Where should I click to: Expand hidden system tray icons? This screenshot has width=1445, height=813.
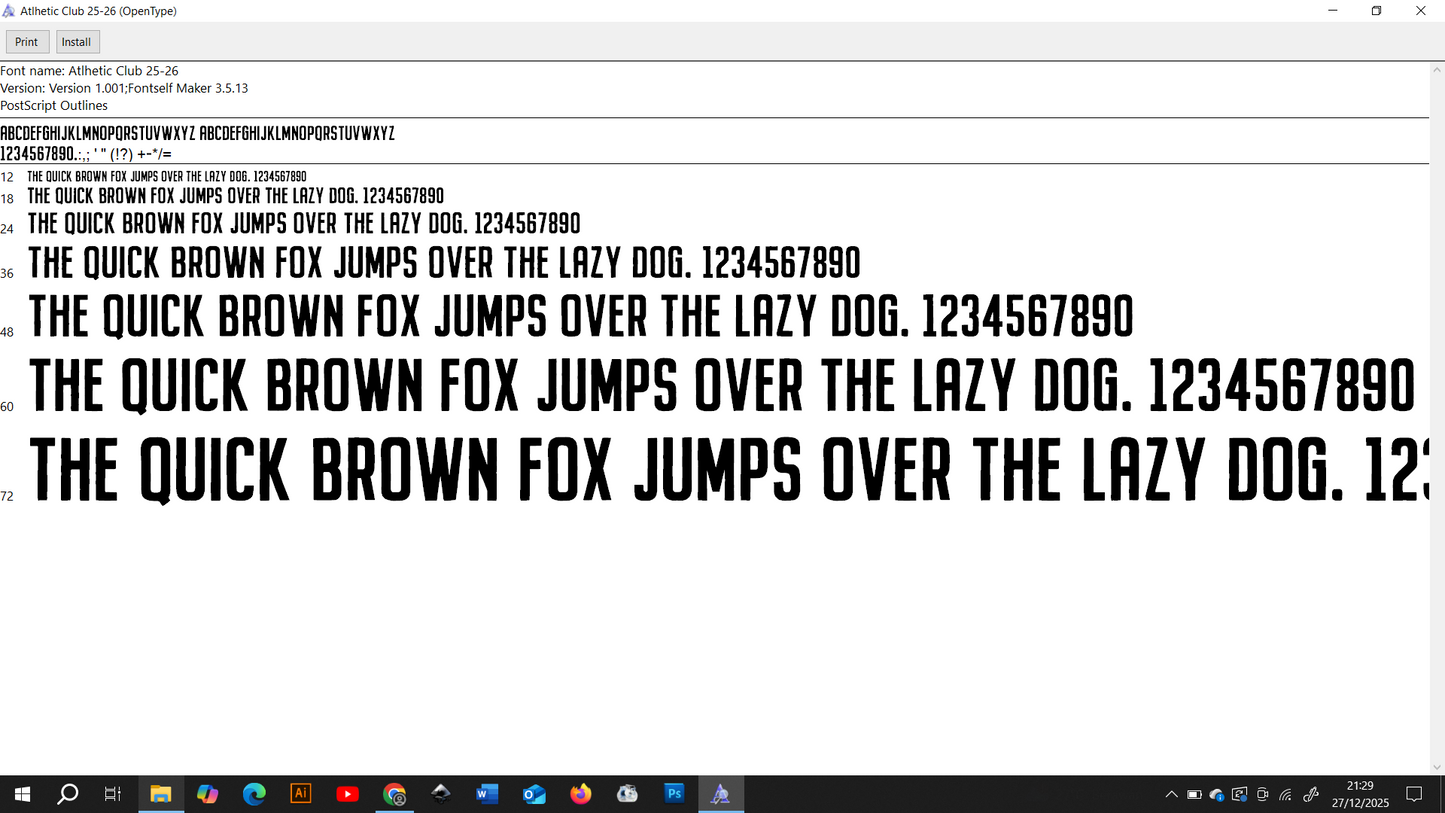point(1171,793)
